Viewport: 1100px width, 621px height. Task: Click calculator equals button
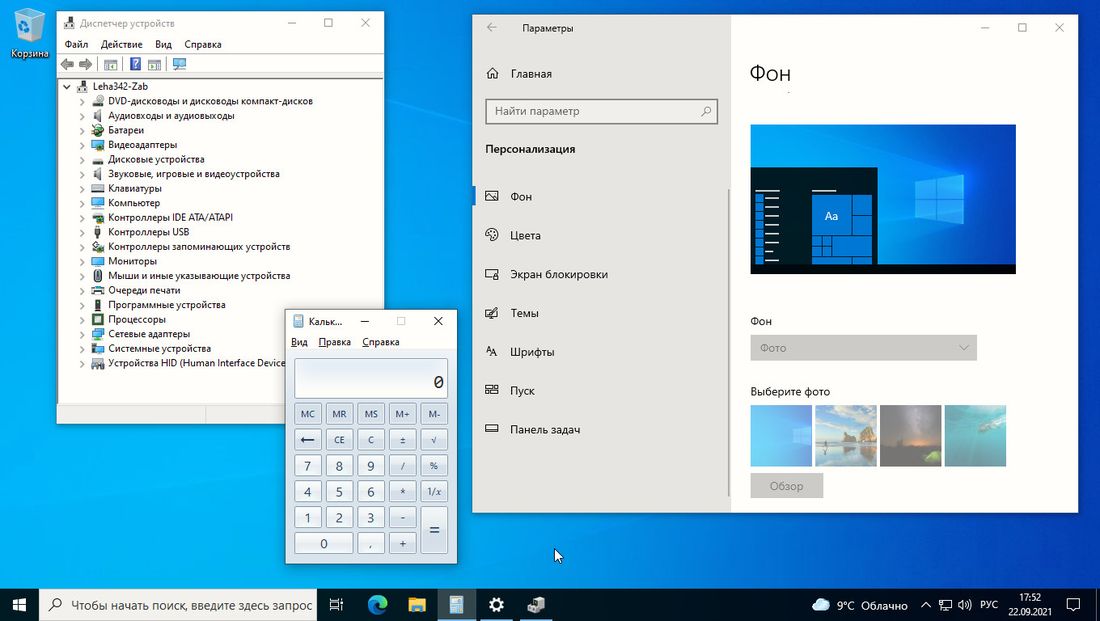coord(434,530)
